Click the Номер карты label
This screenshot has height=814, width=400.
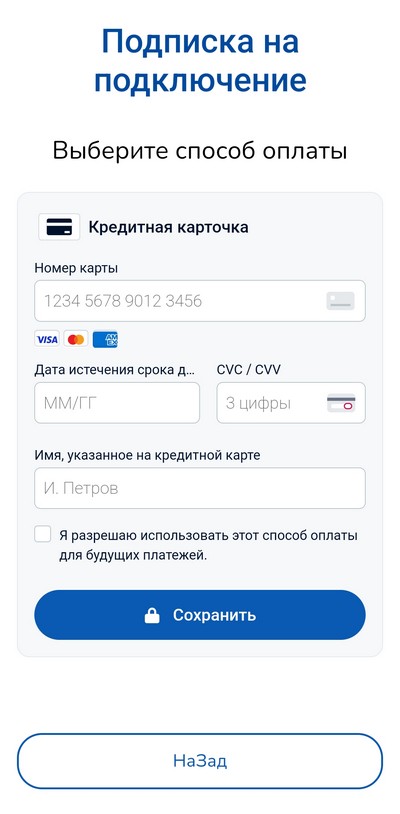tap(76, 268)
